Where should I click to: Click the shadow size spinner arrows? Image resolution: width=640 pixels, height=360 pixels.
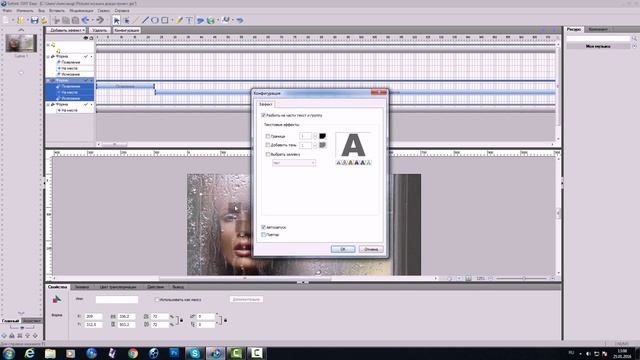click(x=315, y=145)
